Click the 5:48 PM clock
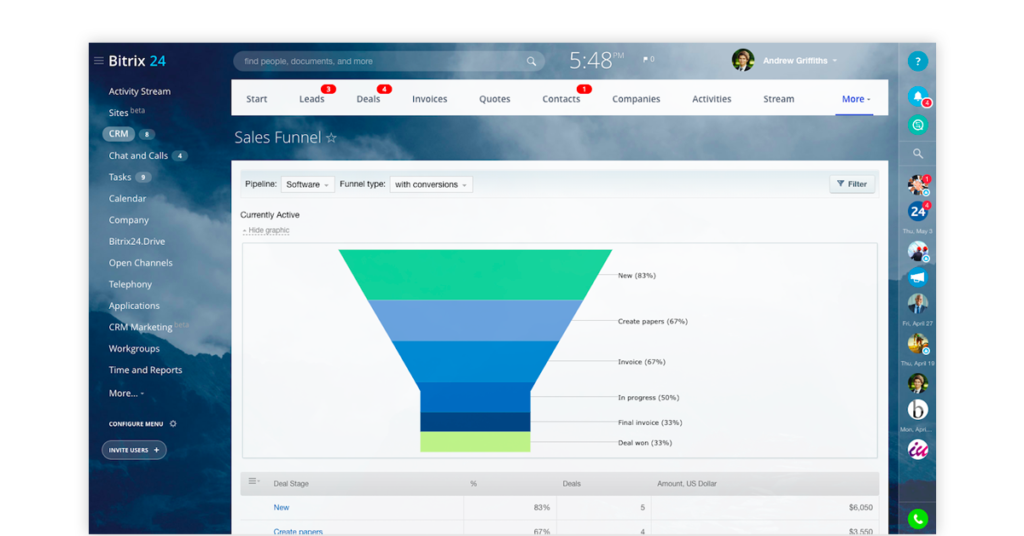Viewport: 1024px width, 536px height. [x=596, y=60]
